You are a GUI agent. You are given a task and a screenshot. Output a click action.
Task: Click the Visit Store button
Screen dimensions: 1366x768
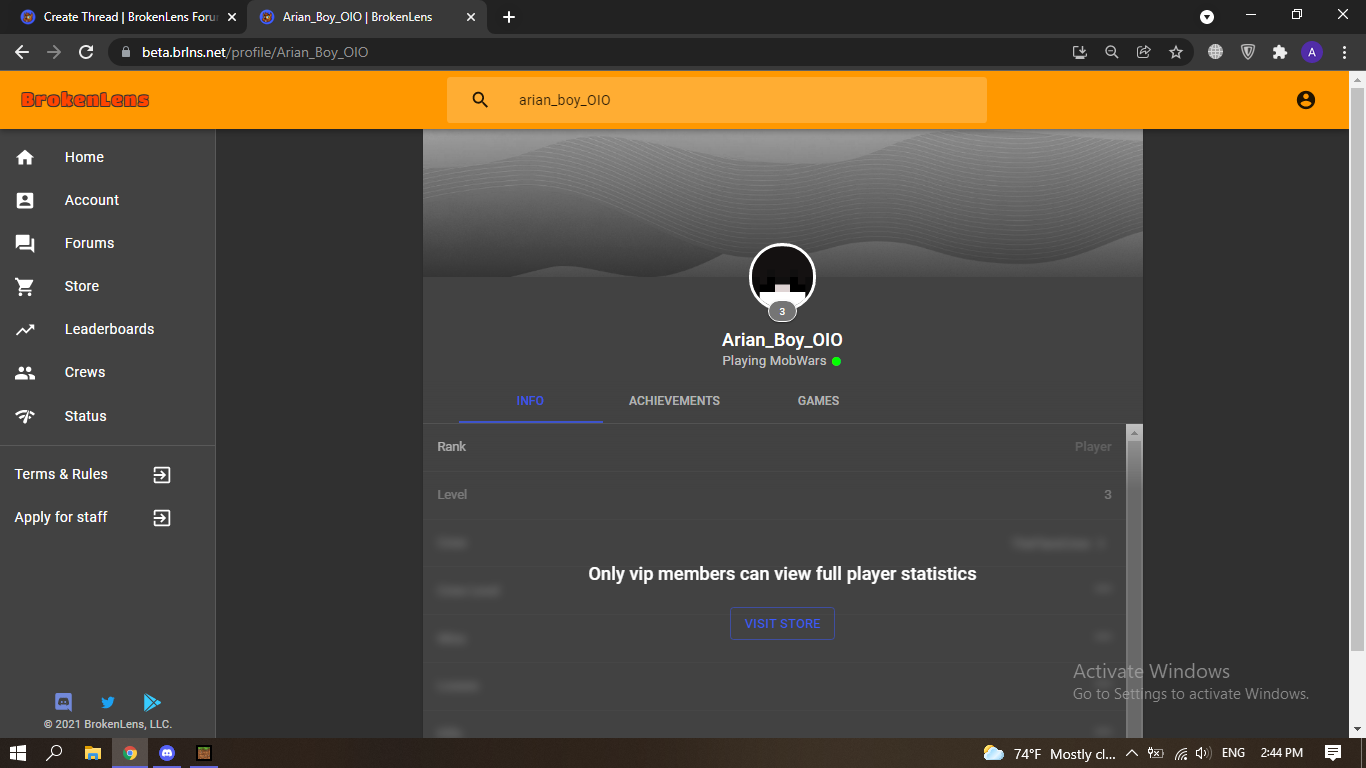coord(782,623)
